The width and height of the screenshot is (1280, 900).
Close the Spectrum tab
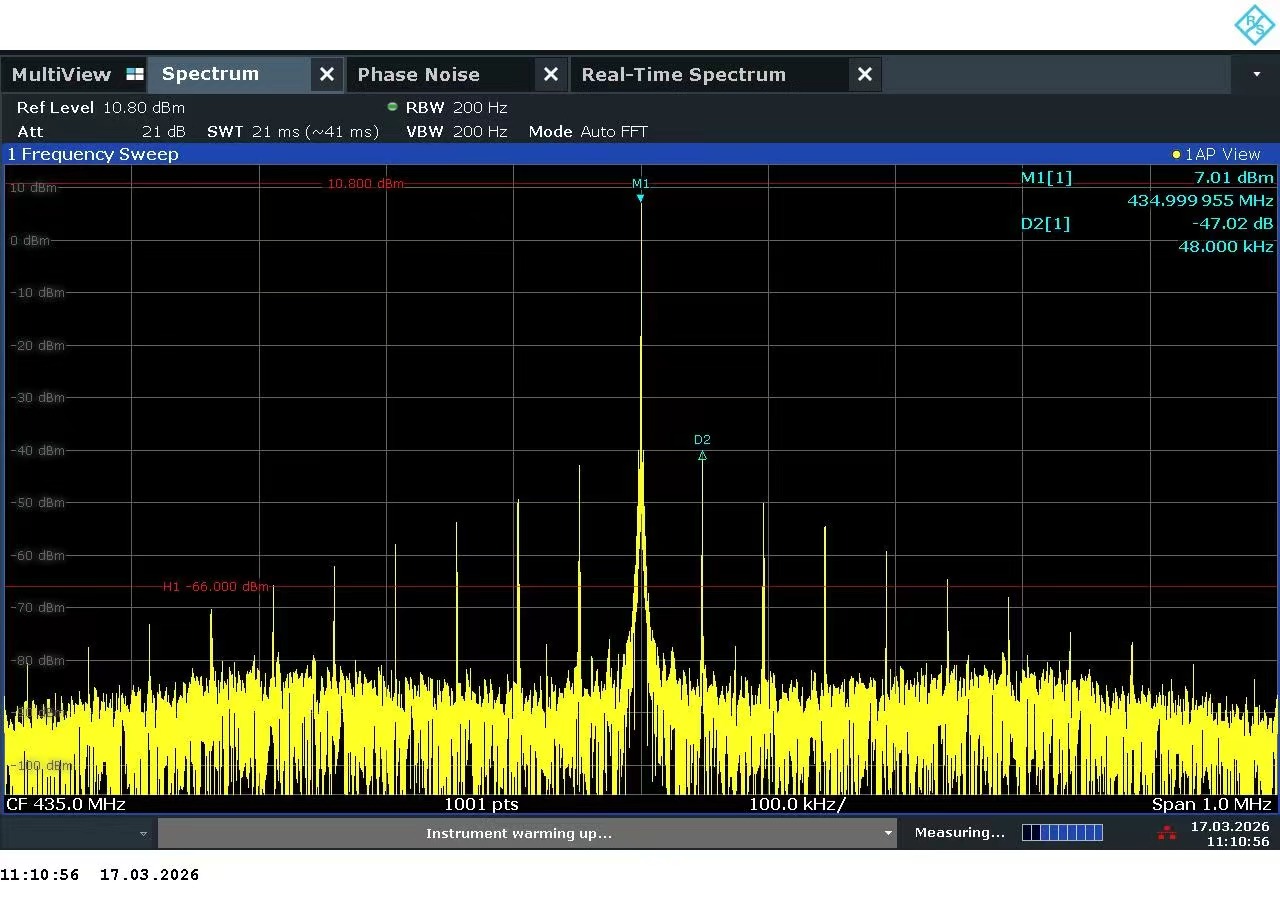click(x=326, y=75)
